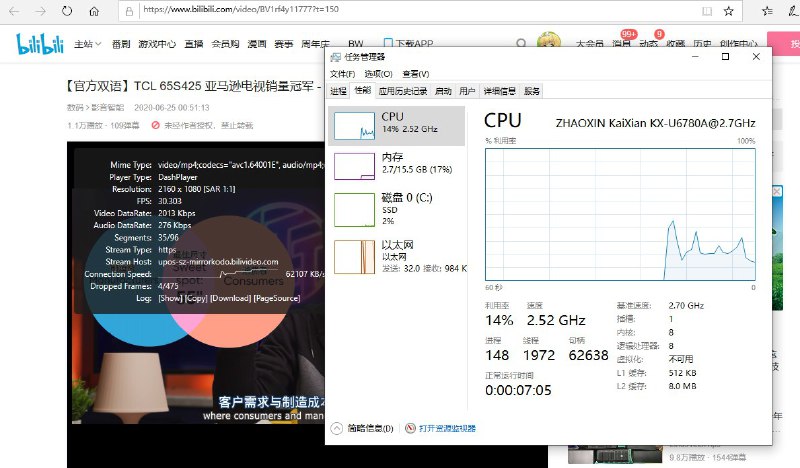Switch to the 启动 tab
The width and height of the screenshot is (800, 468).
coord(443,91)
